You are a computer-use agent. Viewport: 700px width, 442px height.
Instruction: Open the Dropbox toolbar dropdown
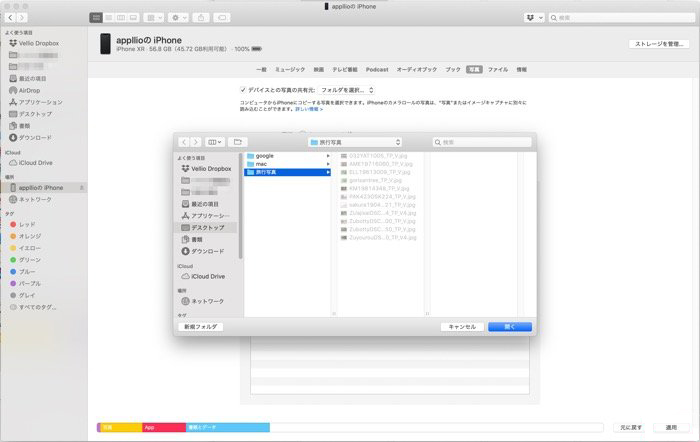click(x=534, y=17)
